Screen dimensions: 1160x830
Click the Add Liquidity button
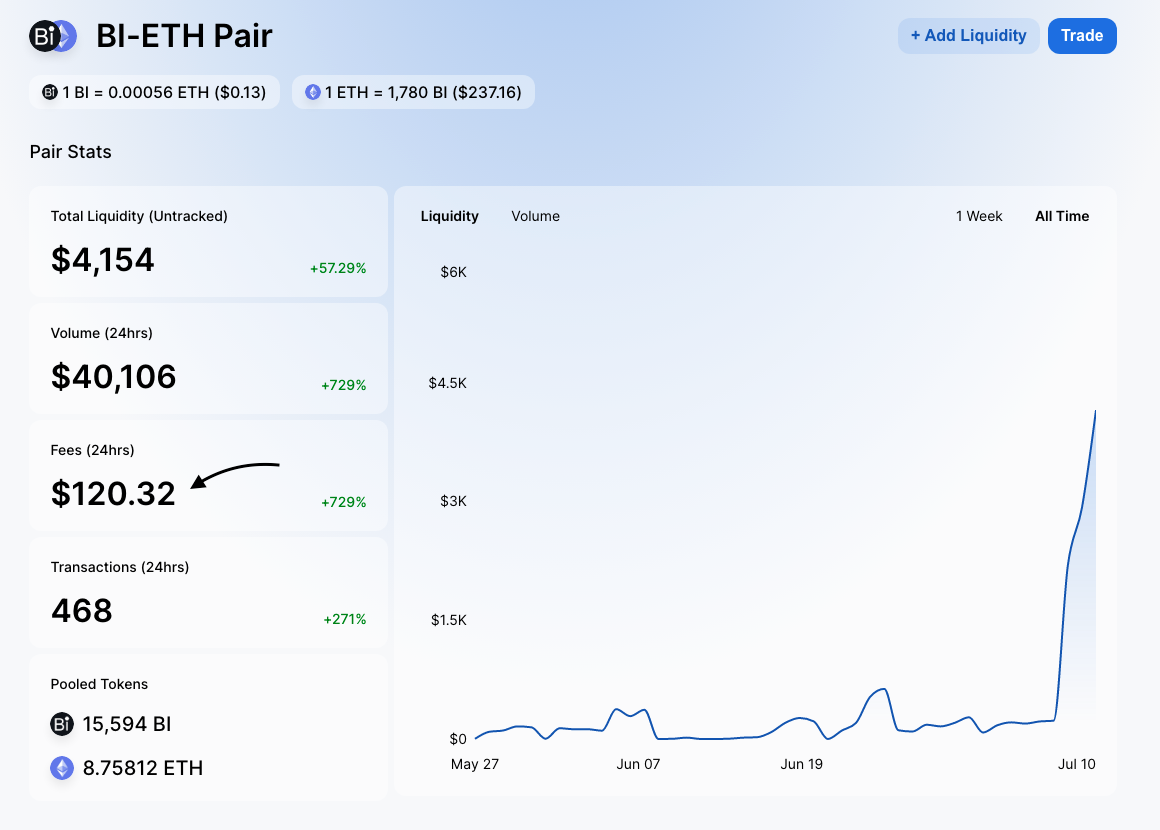[x=968, y=36]
